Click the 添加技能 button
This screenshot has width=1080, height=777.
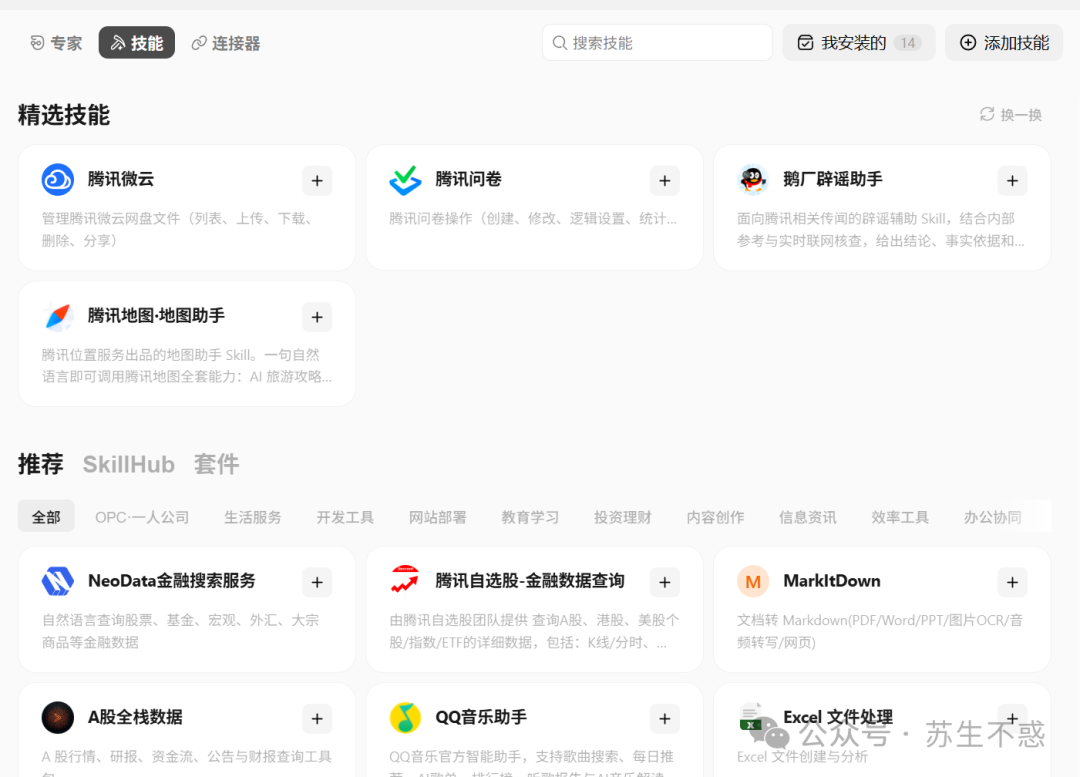coord(1004,43)
